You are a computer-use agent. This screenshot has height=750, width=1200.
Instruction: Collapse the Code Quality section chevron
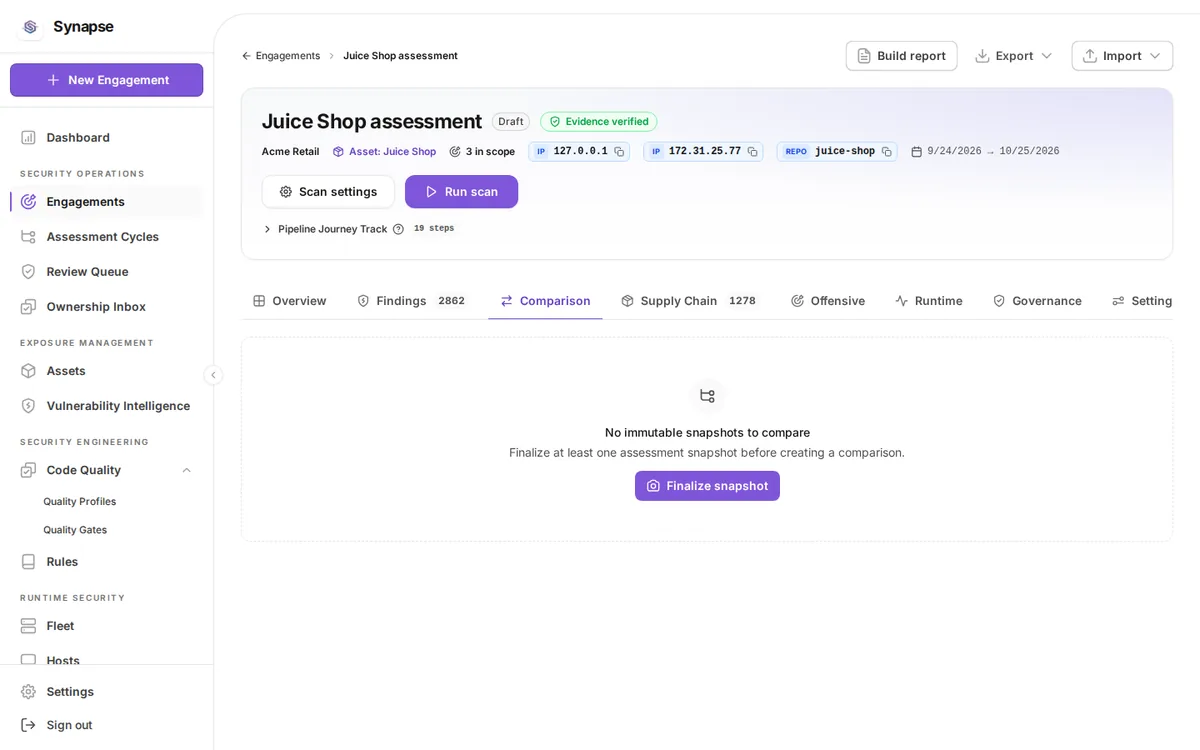point(186,470)
